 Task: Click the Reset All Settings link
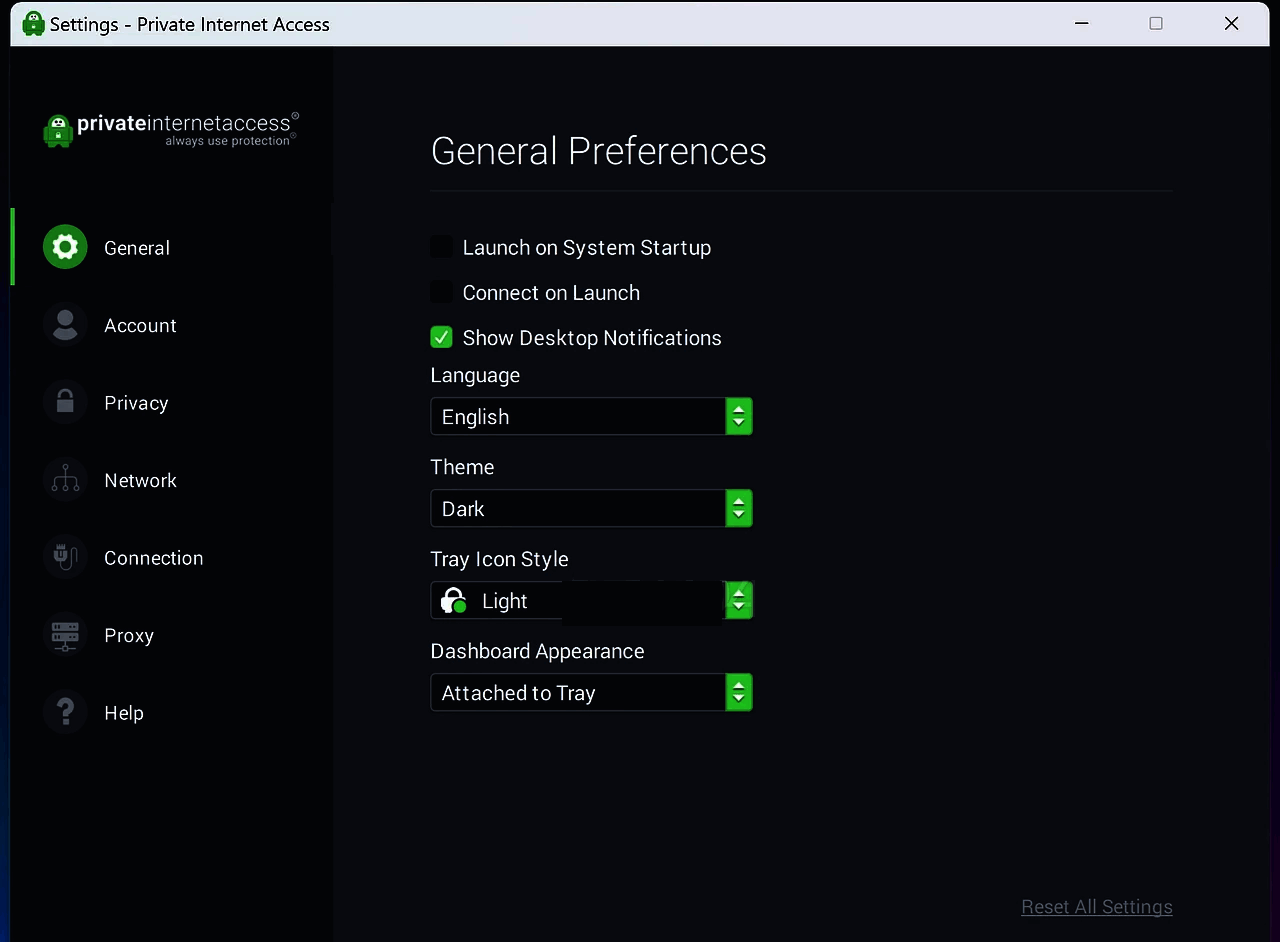[1096, 907]
